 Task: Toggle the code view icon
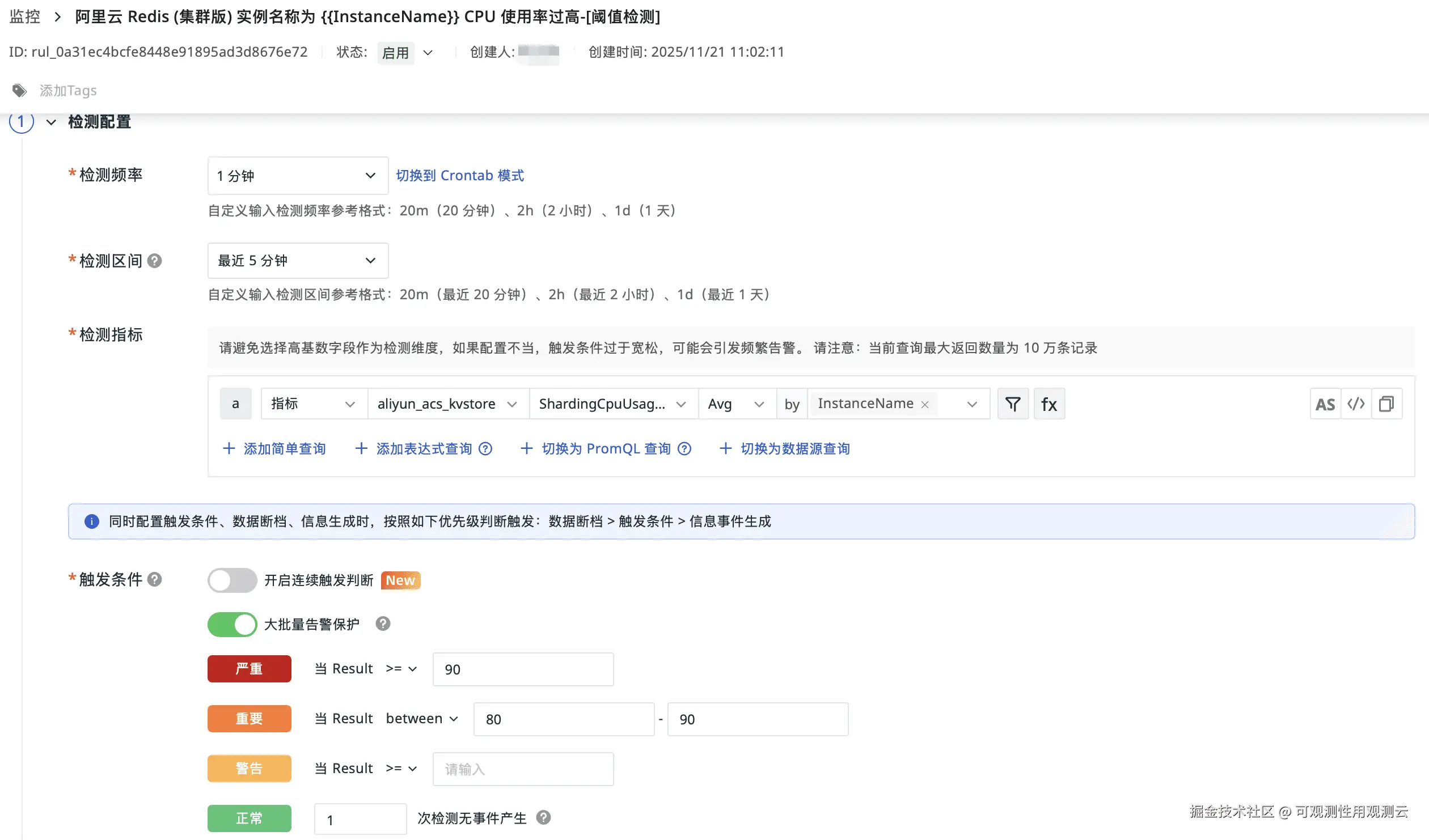(x=1356, y=404)
